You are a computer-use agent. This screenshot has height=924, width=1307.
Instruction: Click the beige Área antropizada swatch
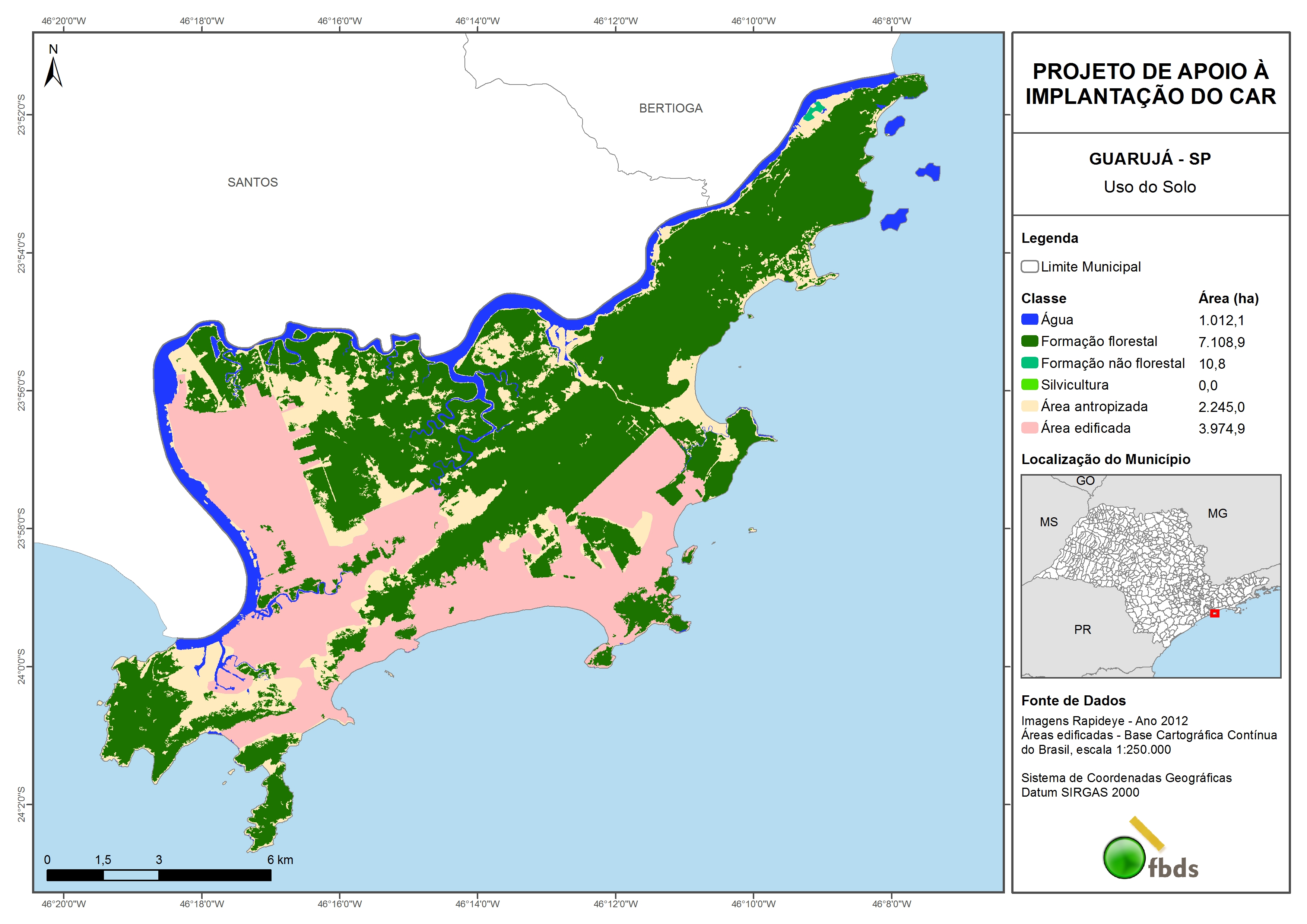coord(1029,406)
